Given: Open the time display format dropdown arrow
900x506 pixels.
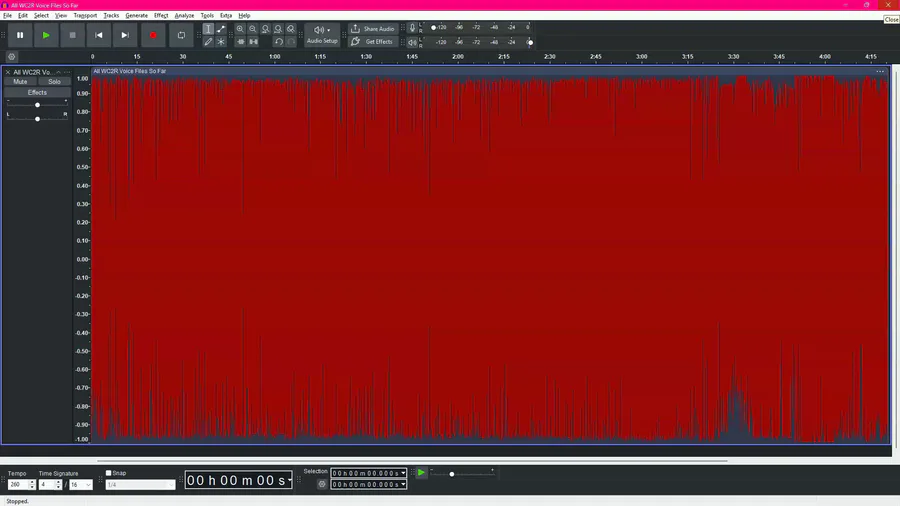Looking at the screenshot, I should click(x=289, y=480).
